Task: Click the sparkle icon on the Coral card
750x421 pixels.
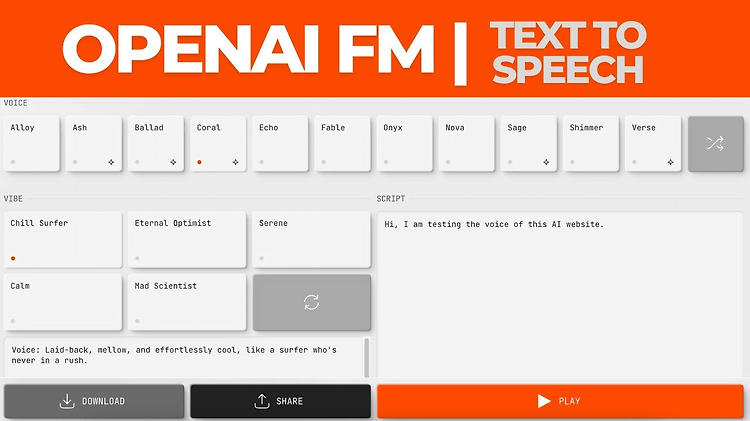Action: point(235,162)
